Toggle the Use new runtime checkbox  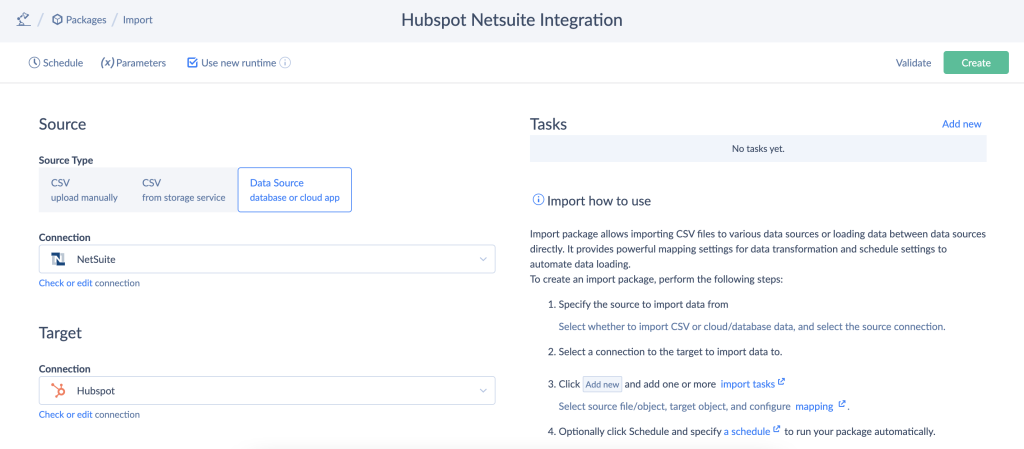pyautogui.click(x=192, y=63)
